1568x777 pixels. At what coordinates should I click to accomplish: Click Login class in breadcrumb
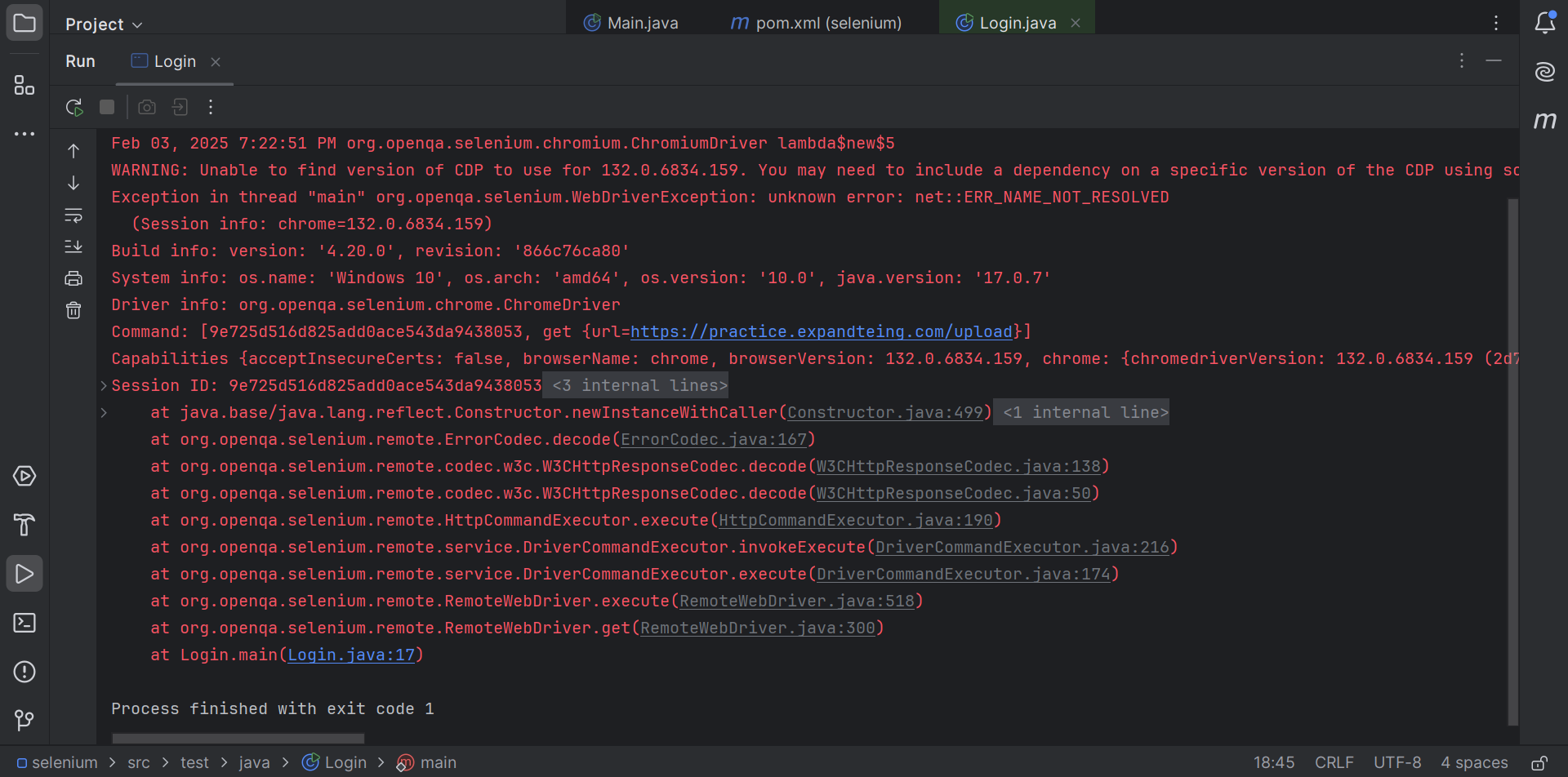pyautogui.click(x=335, y=762)
